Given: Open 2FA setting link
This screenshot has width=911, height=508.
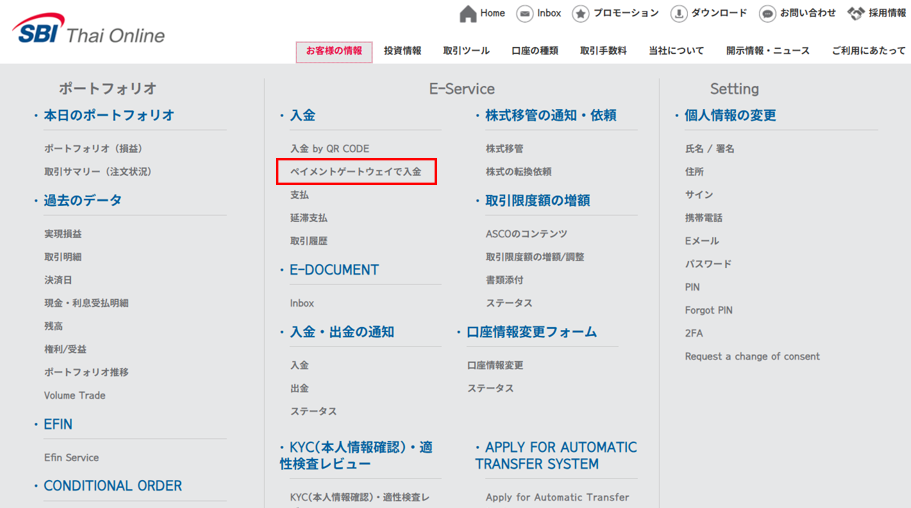Looking at the screenshot, I should (x=694, y=334).
